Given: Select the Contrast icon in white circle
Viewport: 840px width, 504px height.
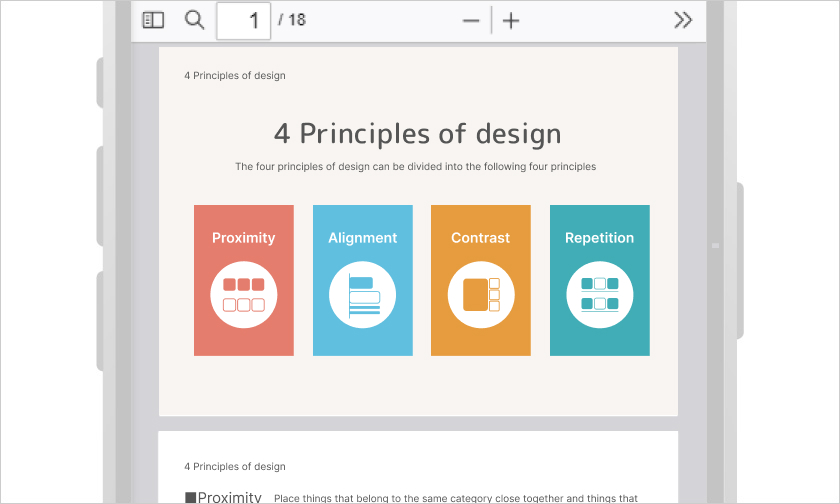Looking at the screenshot, I should [x=481, y=294].
